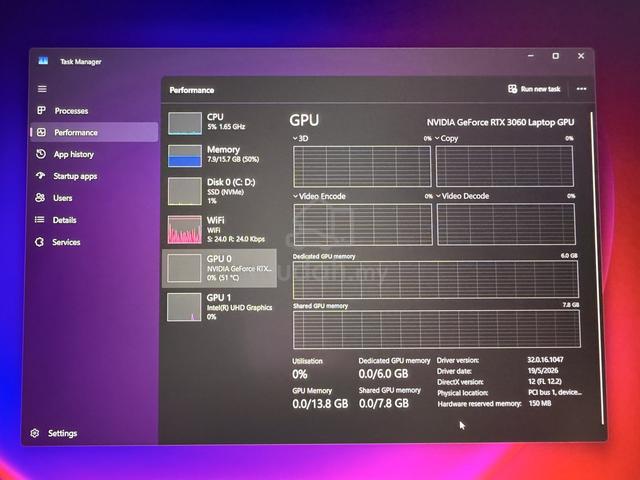
Task: Open the Startup apps page
Action: (x=94, y=176)
